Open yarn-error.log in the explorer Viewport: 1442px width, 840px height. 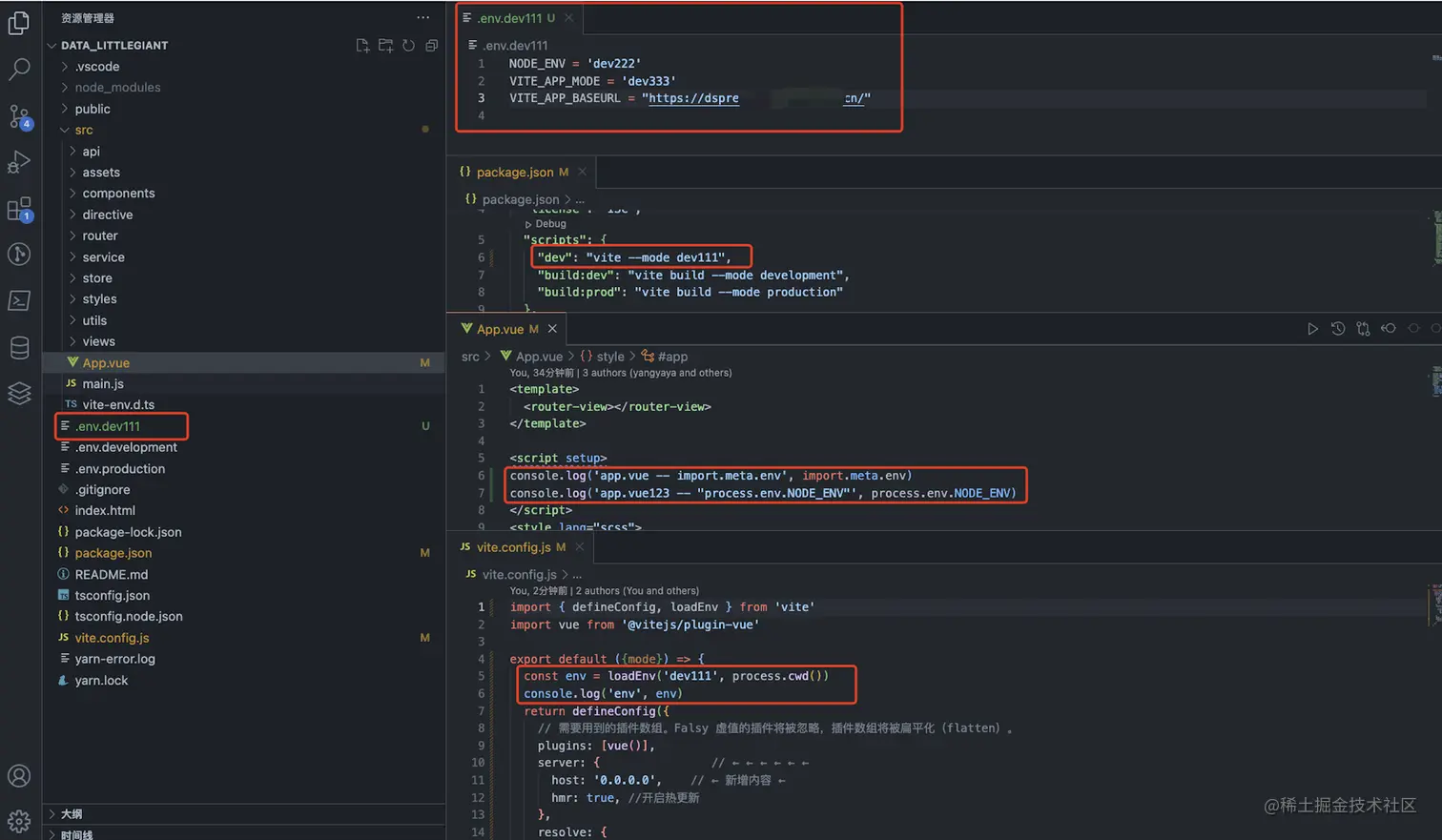[x=243, y=659]
